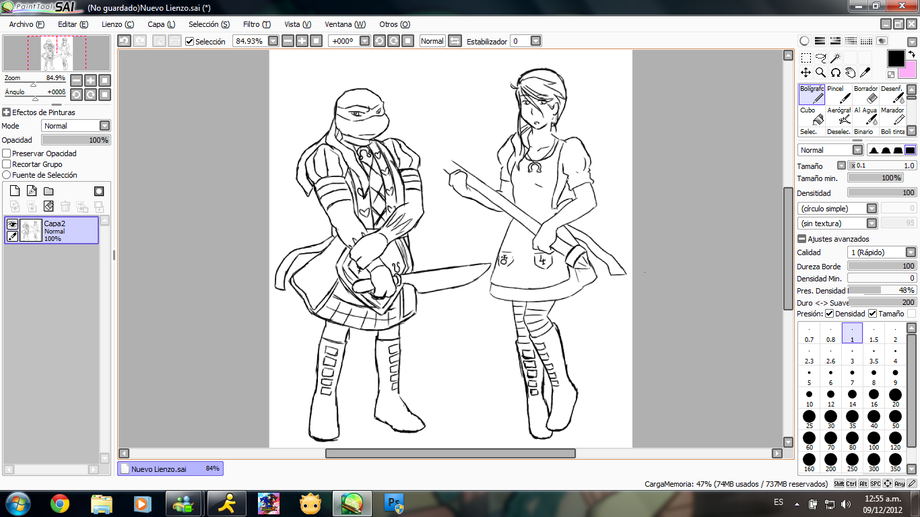920x517 pixels.
Task: Open the rotation angle dropdown
Action: coord(364,41)
